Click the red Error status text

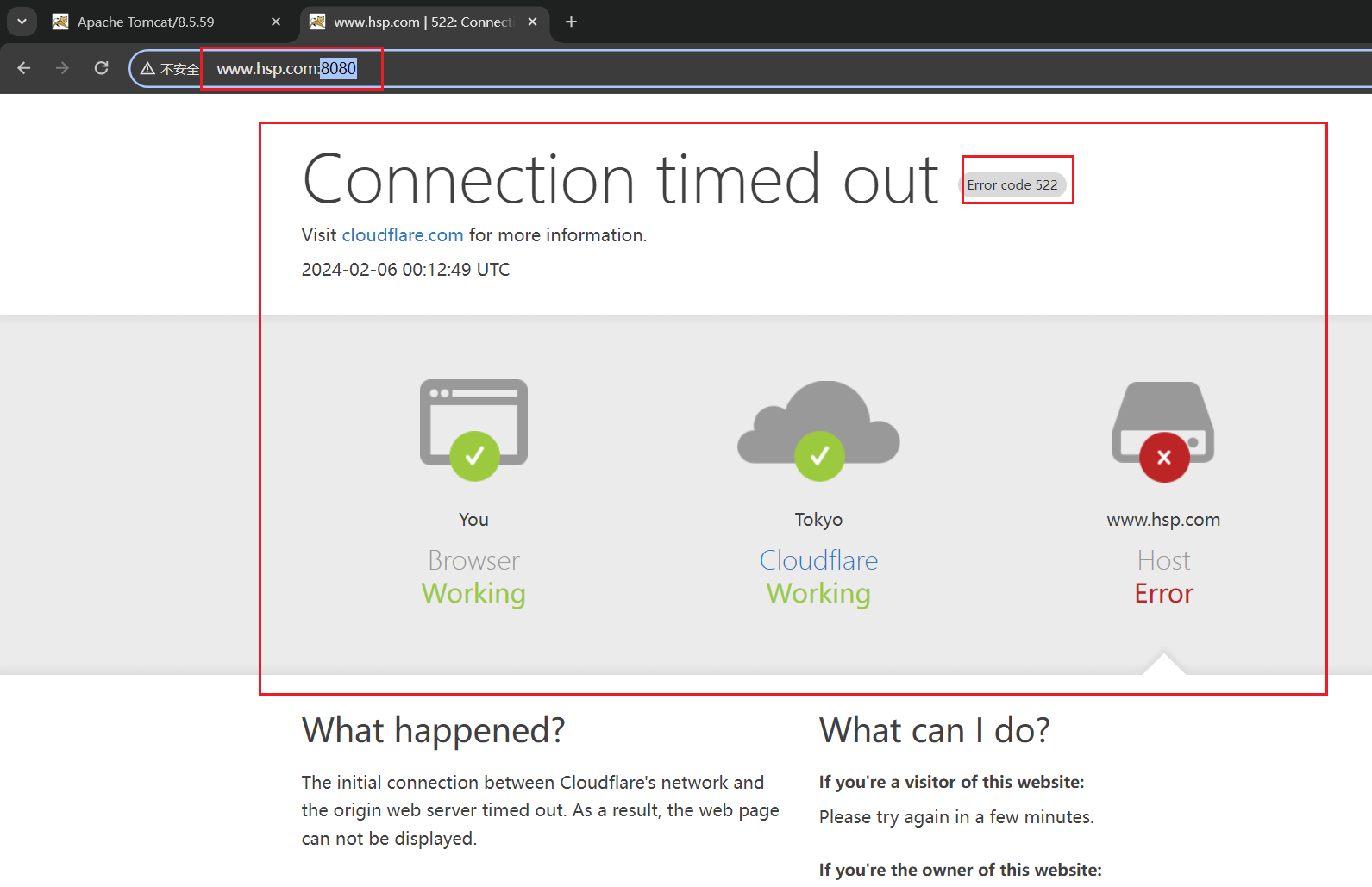(1163, 593)
